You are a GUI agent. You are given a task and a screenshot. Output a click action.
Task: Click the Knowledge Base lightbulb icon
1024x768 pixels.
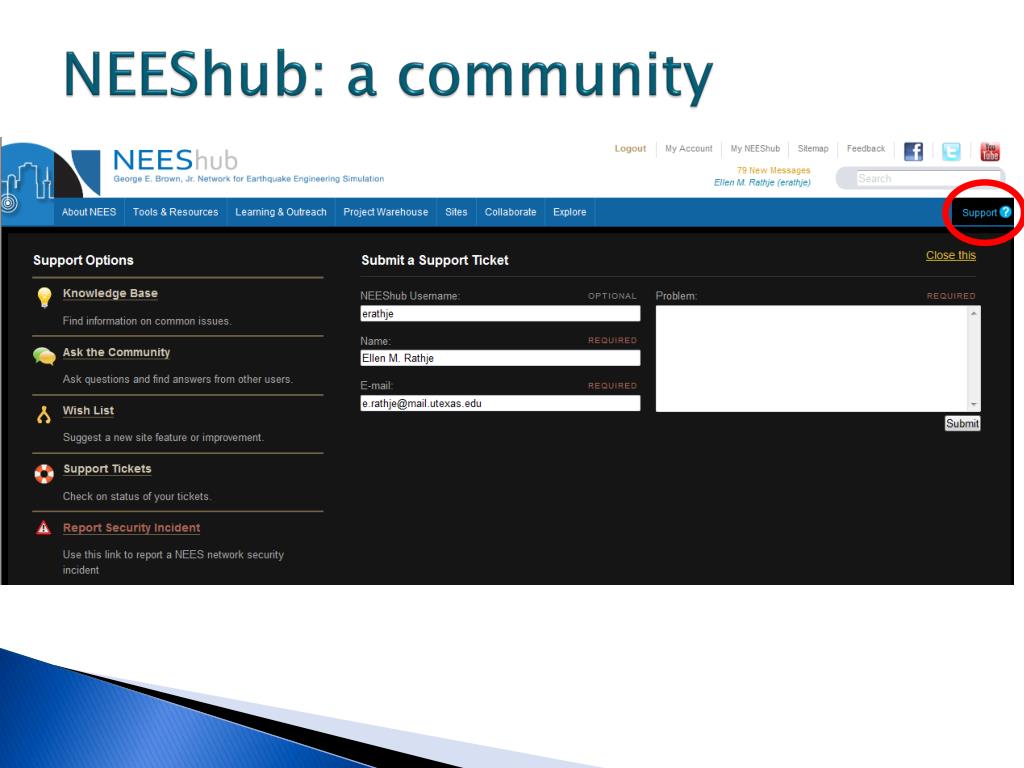[44, 297]
